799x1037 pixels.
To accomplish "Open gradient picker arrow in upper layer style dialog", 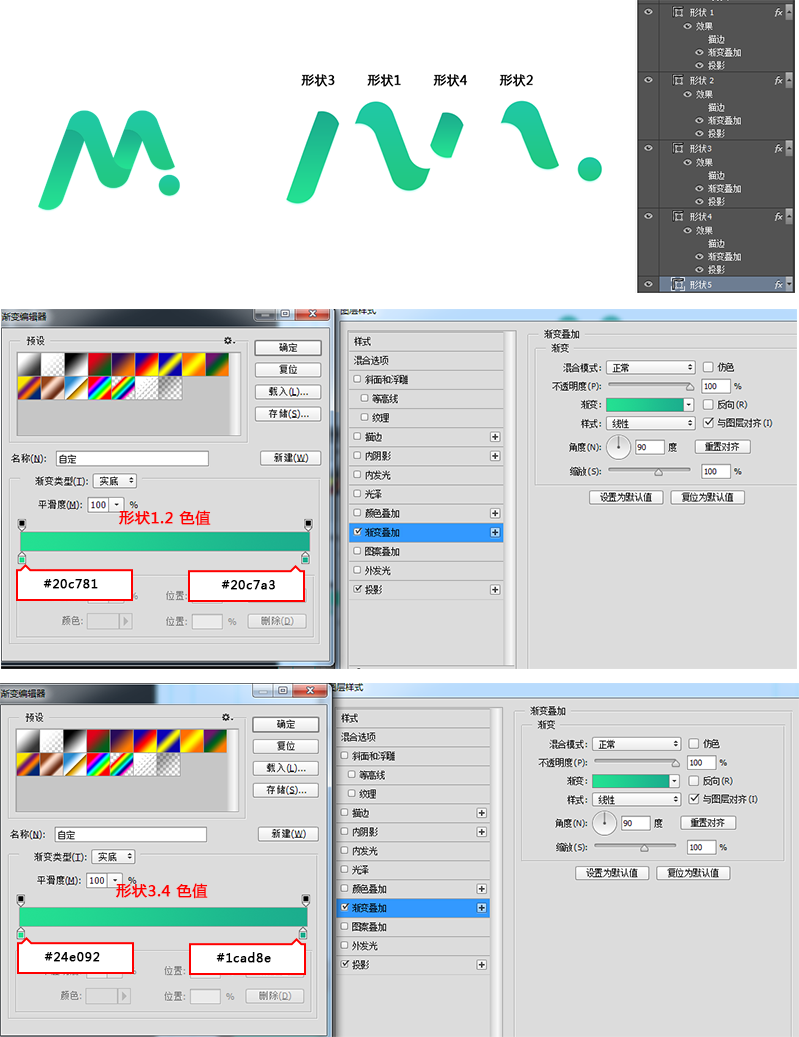I will (689, 405).
